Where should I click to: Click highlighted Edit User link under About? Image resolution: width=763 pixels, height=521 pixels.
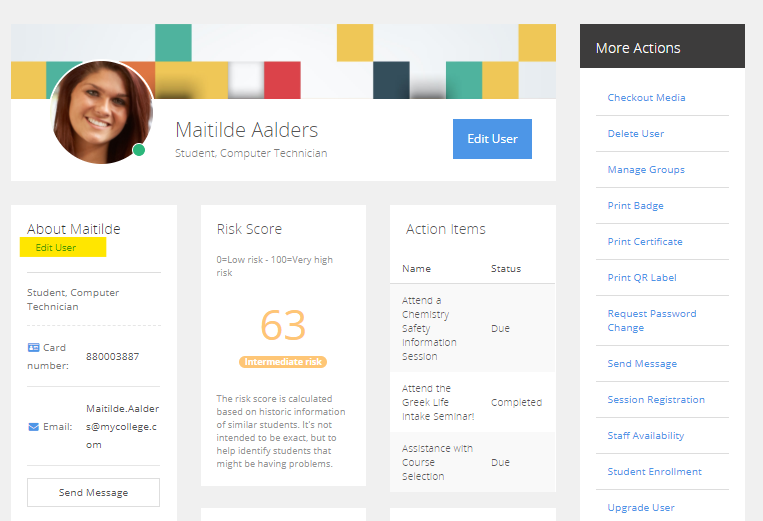click(x=56, y=248)
